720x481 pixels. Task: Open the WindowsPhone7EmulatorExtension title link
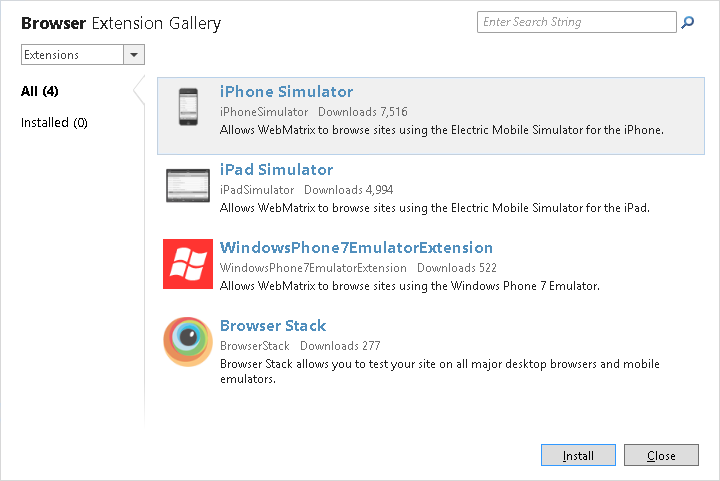point(356,248)
